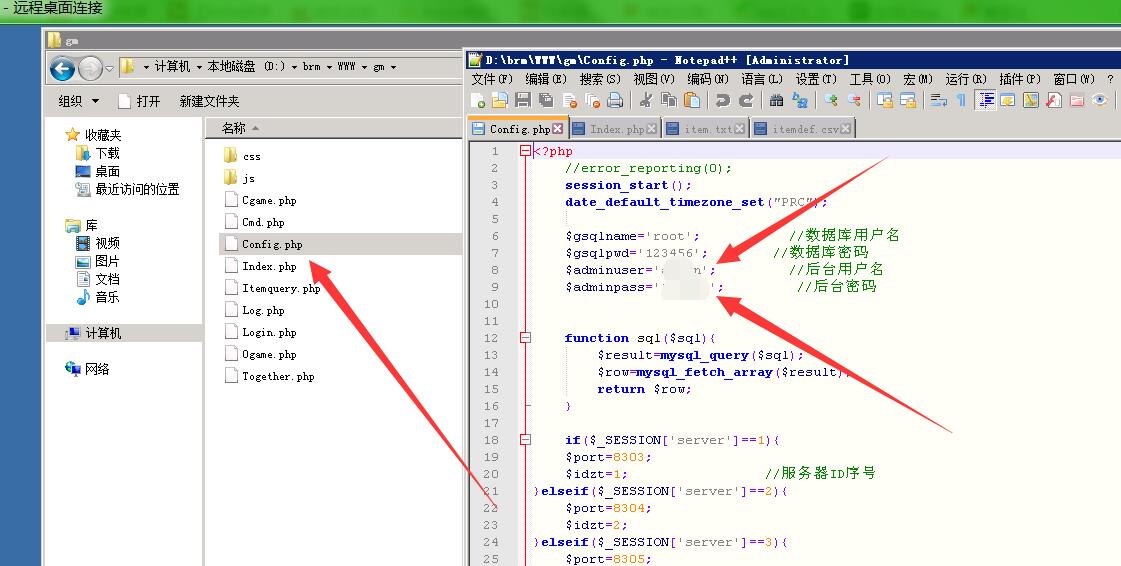Click the New file icon in Notepad++
Image resolution: width=1121 pixels, height=566 pixels.
click(478, 100)
